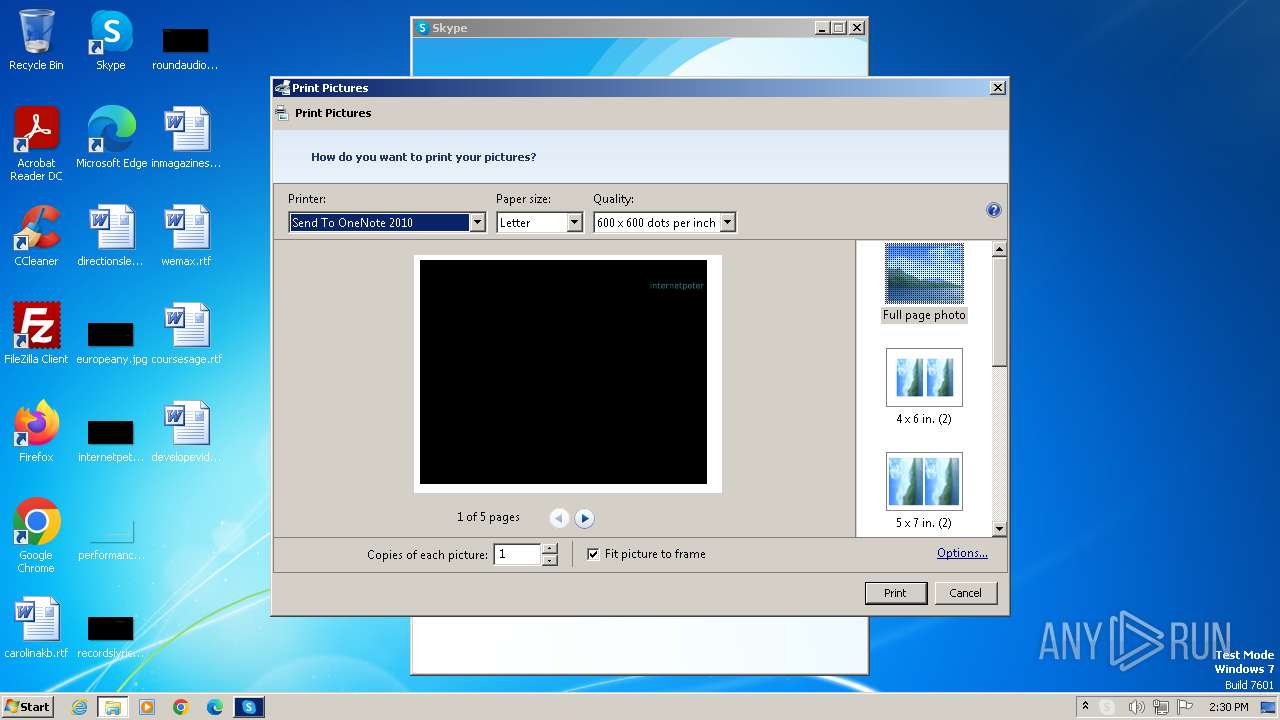
Task: Cancel the Print Pictures dialog
Action: (965, 593)
